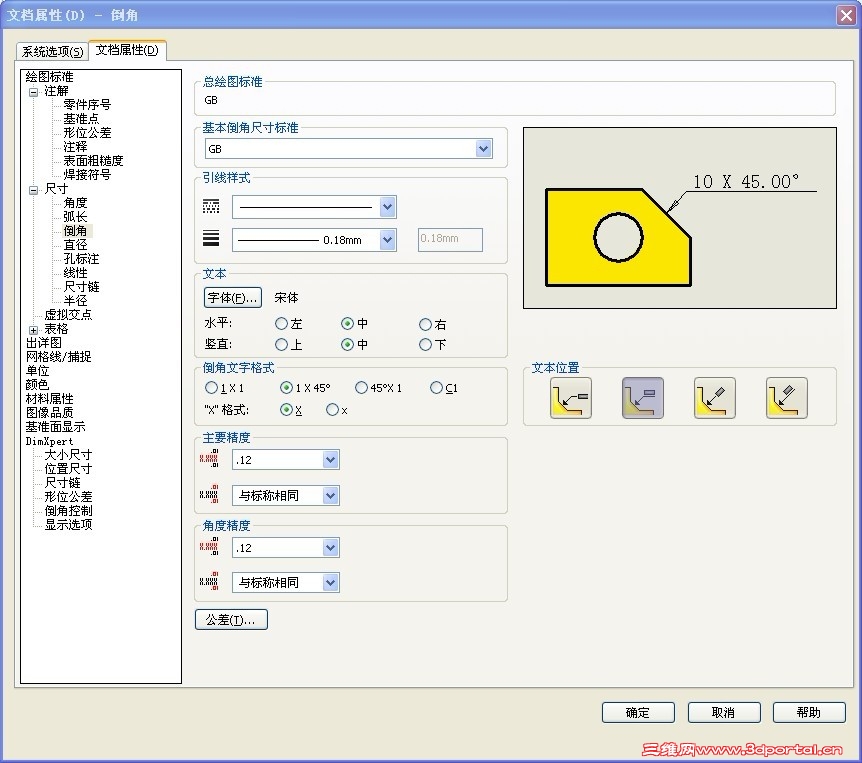The image size is (862, 763).
Task: Select 零件序号 tree item
Action: [x=87, y=104]
